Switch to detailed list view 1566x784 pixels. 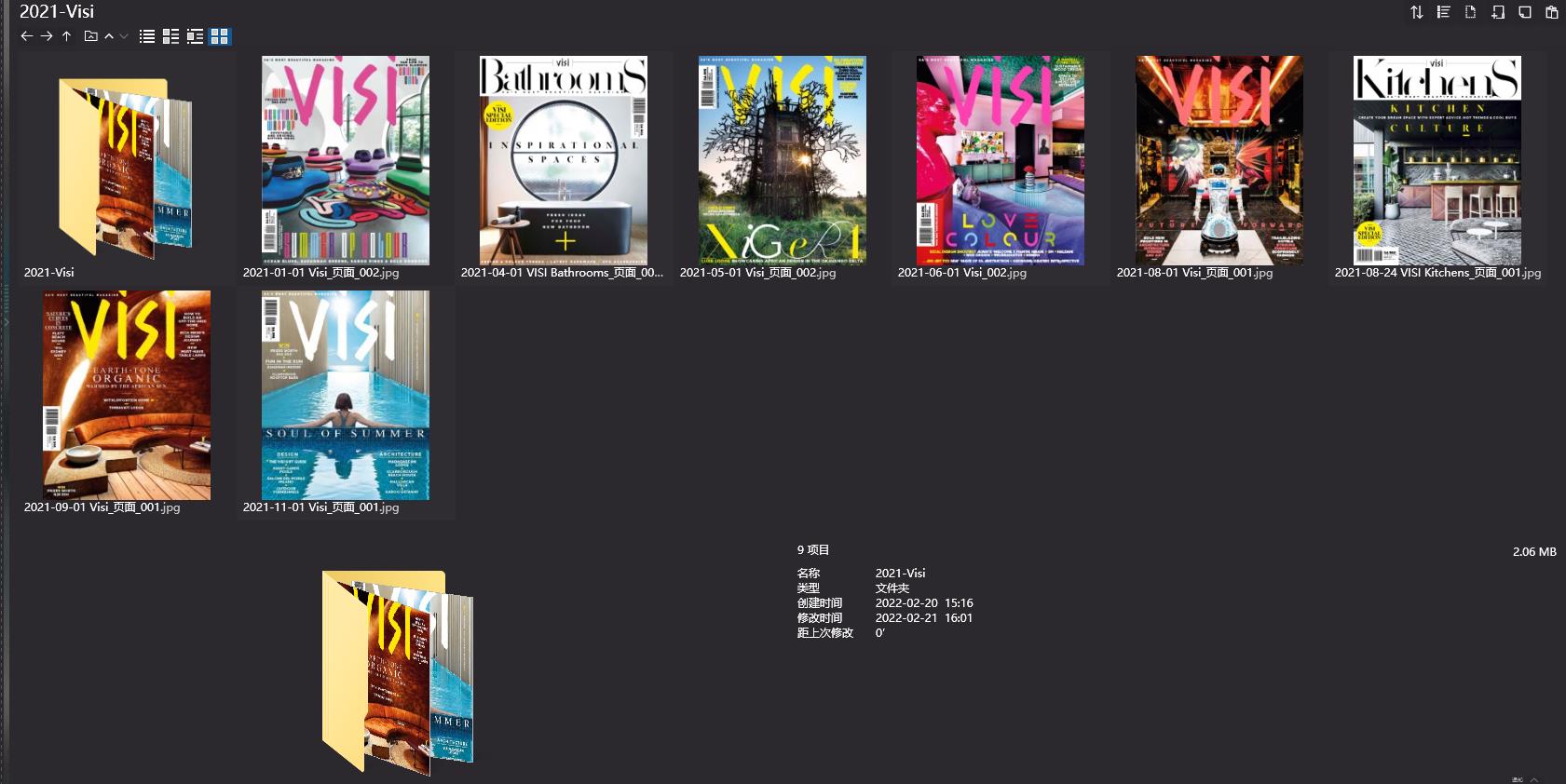point(195,36)
